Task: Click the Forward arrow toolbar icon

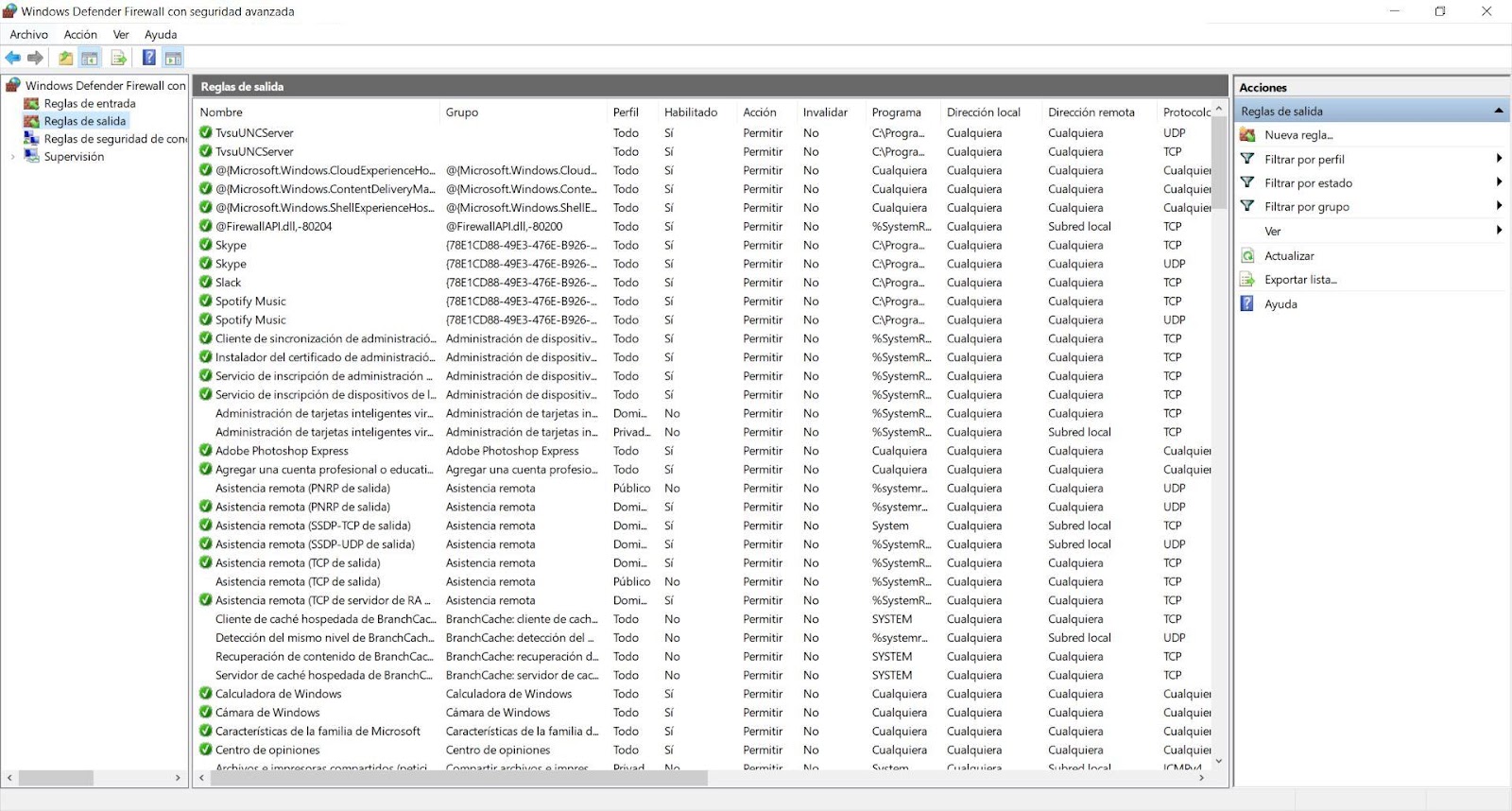Action: (x=36, y=59)
